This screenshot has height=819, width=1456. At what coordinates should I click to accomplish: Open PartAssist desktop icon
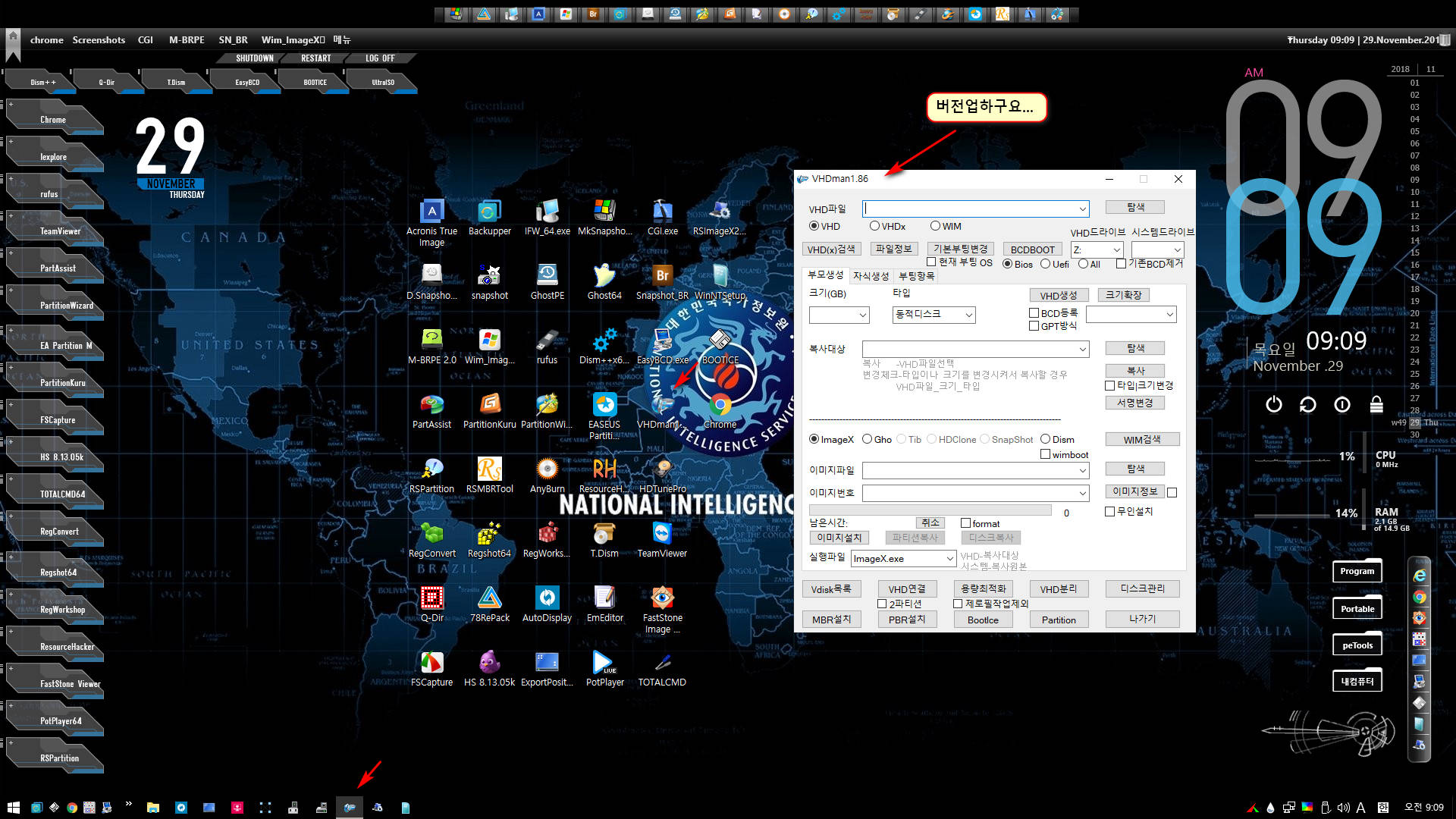pyautogui.click(x=431, y=410)
